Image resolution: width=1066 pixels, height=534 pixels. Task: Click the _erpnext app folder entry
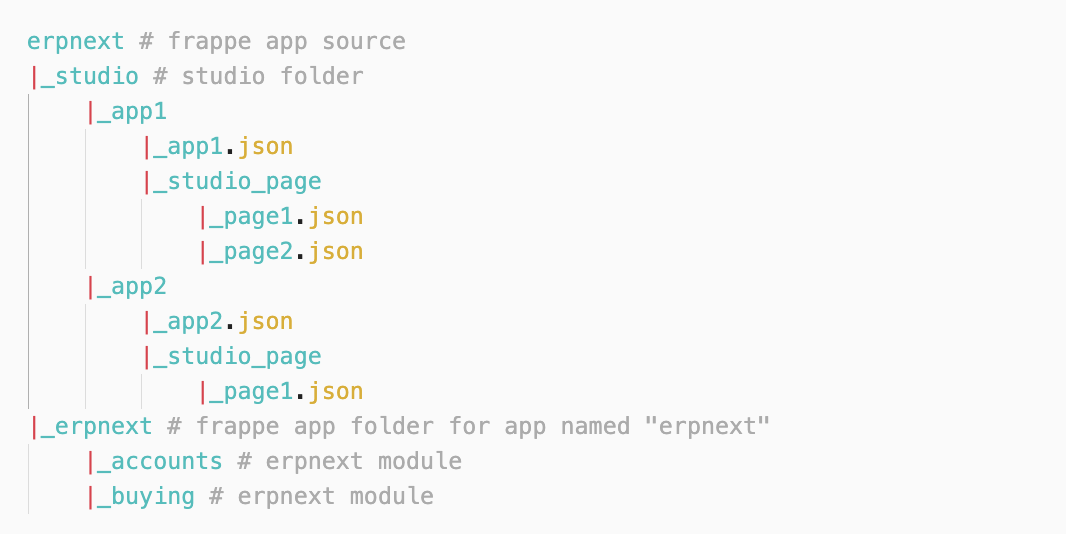[x=97, y=427]
